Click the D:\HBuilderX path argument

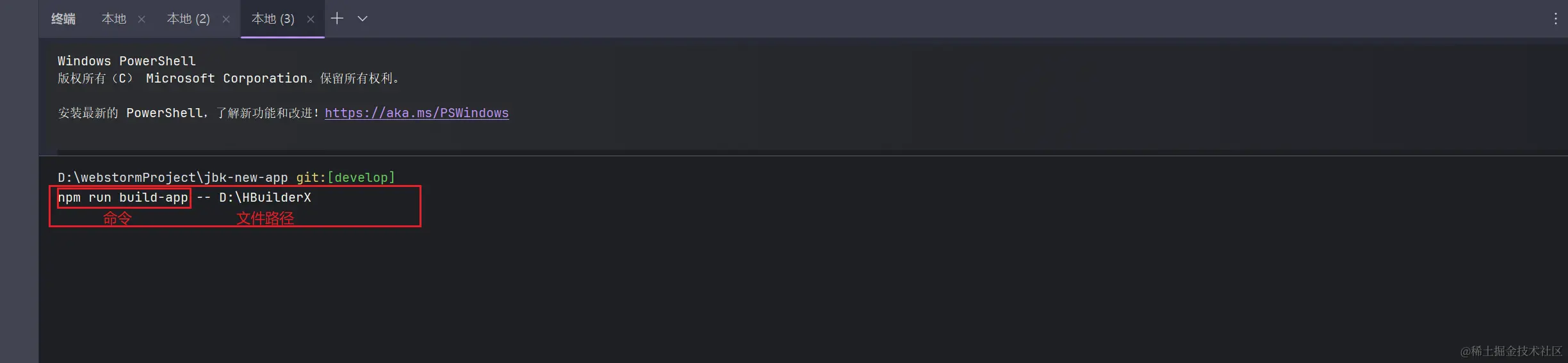pos(265,197)
